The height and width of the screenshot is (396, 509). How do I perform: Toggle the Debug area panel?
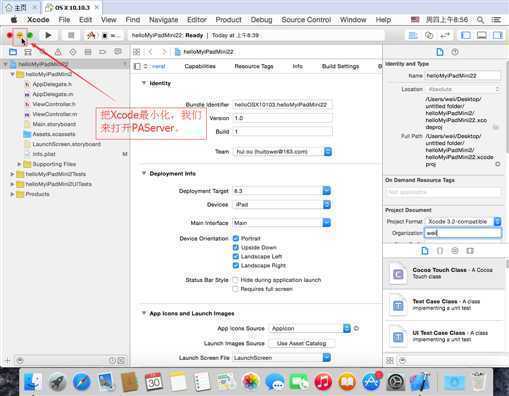click(x=482, y=35)
